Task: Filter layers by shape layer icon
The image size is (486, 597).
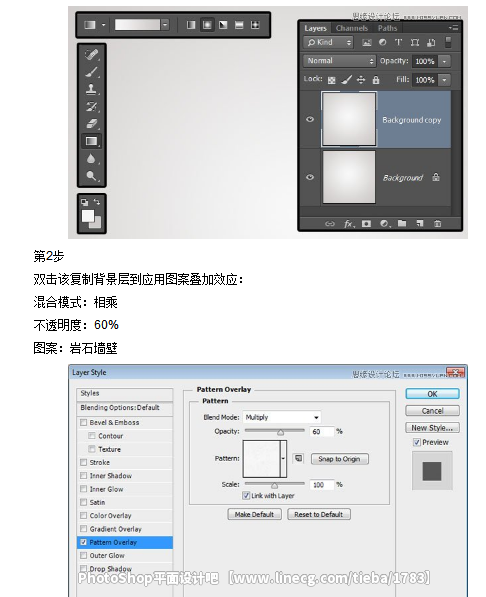Action: [x=415, y=43]
